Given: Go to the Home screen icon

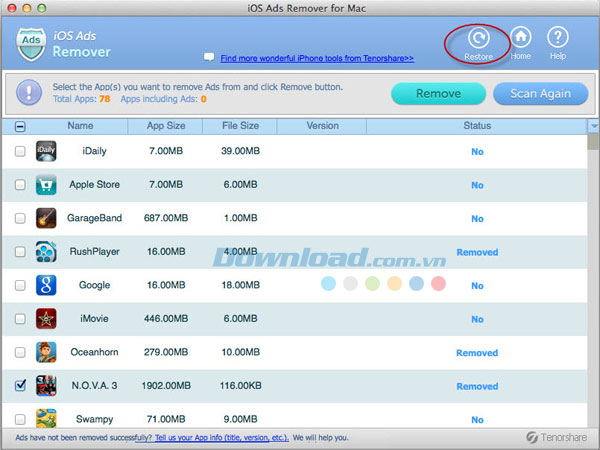Looking at the screenshot, I should point(520,39).
